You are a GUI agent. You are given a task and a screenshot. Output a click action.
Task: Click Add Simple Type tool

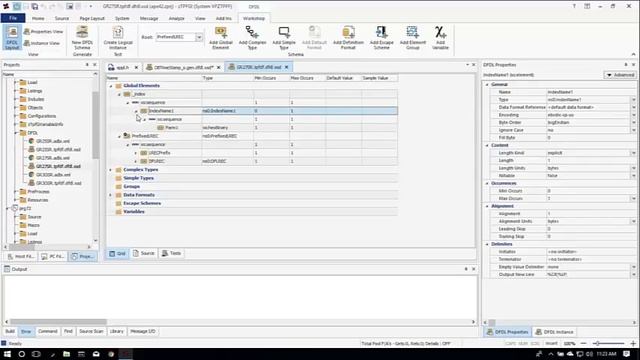click(x=284, y=38)
